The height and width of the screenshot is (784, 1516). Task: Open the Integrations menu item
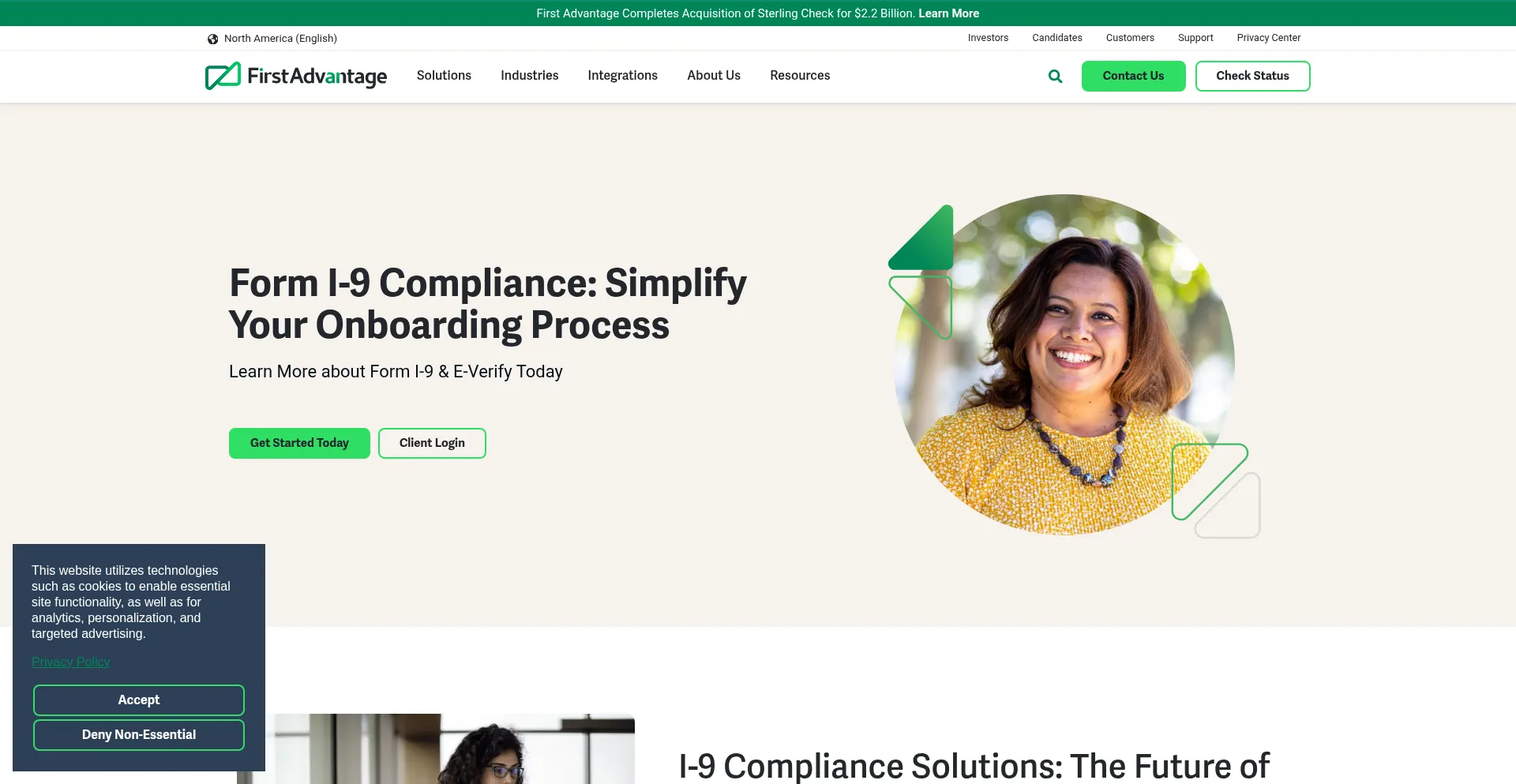pyautogui.click(x=622, y=76)
